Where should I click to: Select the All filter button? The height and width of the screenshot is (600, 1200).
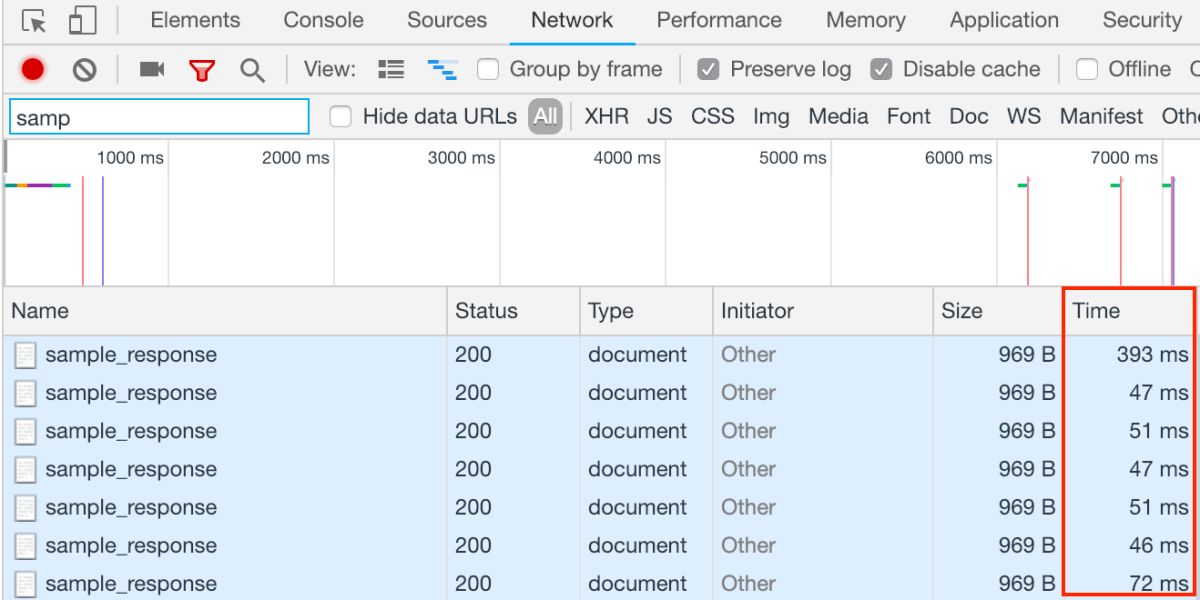[545, 117]
